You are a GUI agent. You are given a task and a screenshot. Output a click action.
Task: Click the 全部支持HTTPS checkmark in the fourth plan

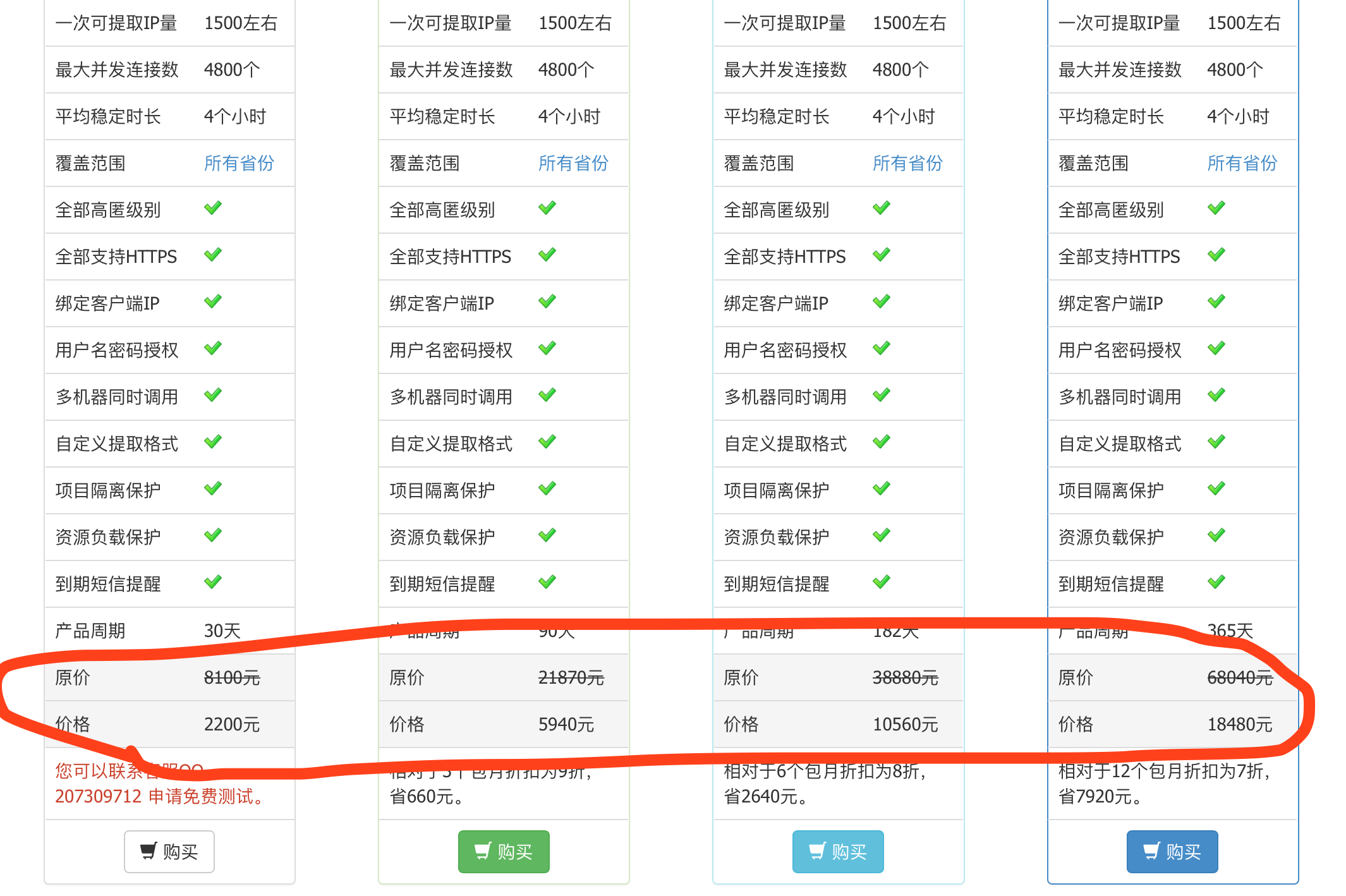tap(1216, 255)
